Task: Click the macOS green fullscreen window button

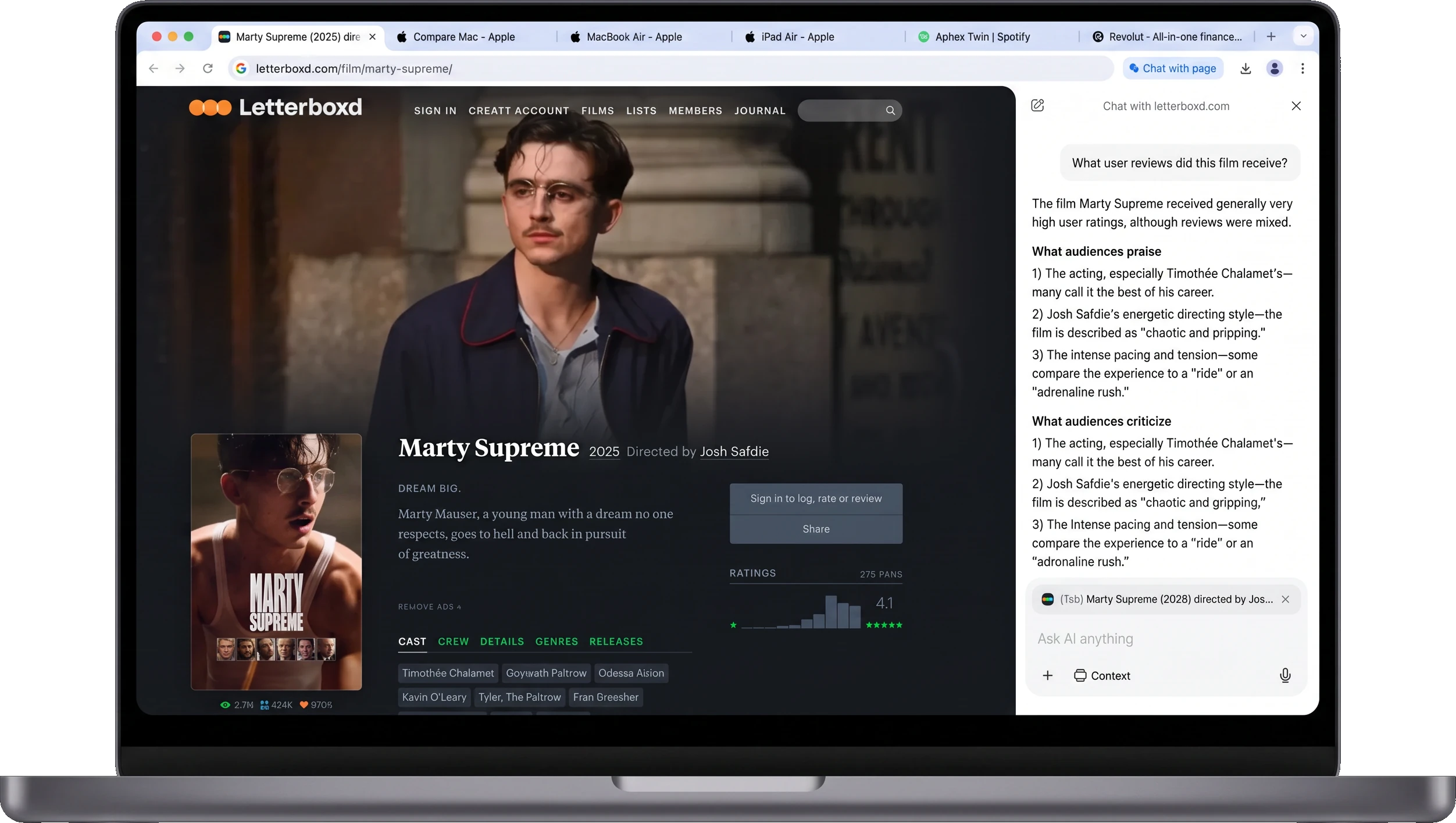Action: tap(188, 36)
